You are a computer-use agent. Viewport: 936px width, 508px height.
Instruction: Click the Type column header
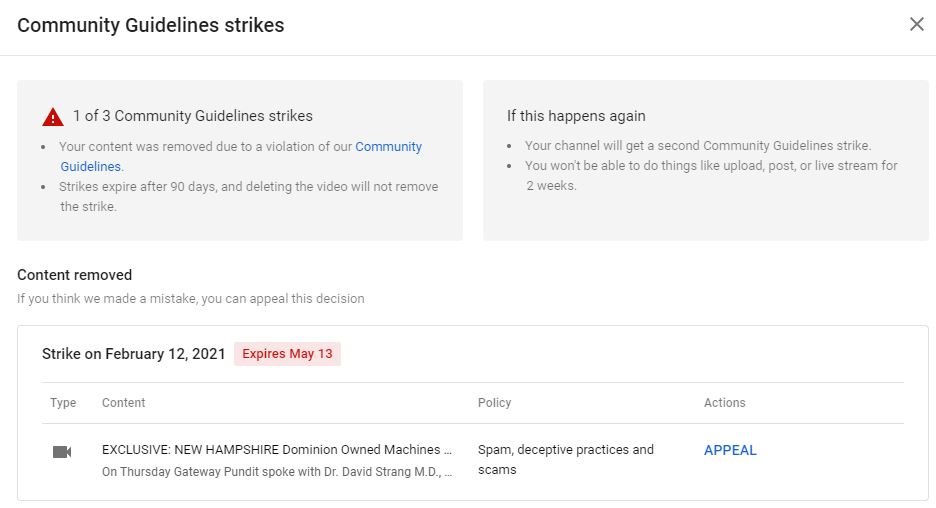pyautogui.click(x=63, y=403)
